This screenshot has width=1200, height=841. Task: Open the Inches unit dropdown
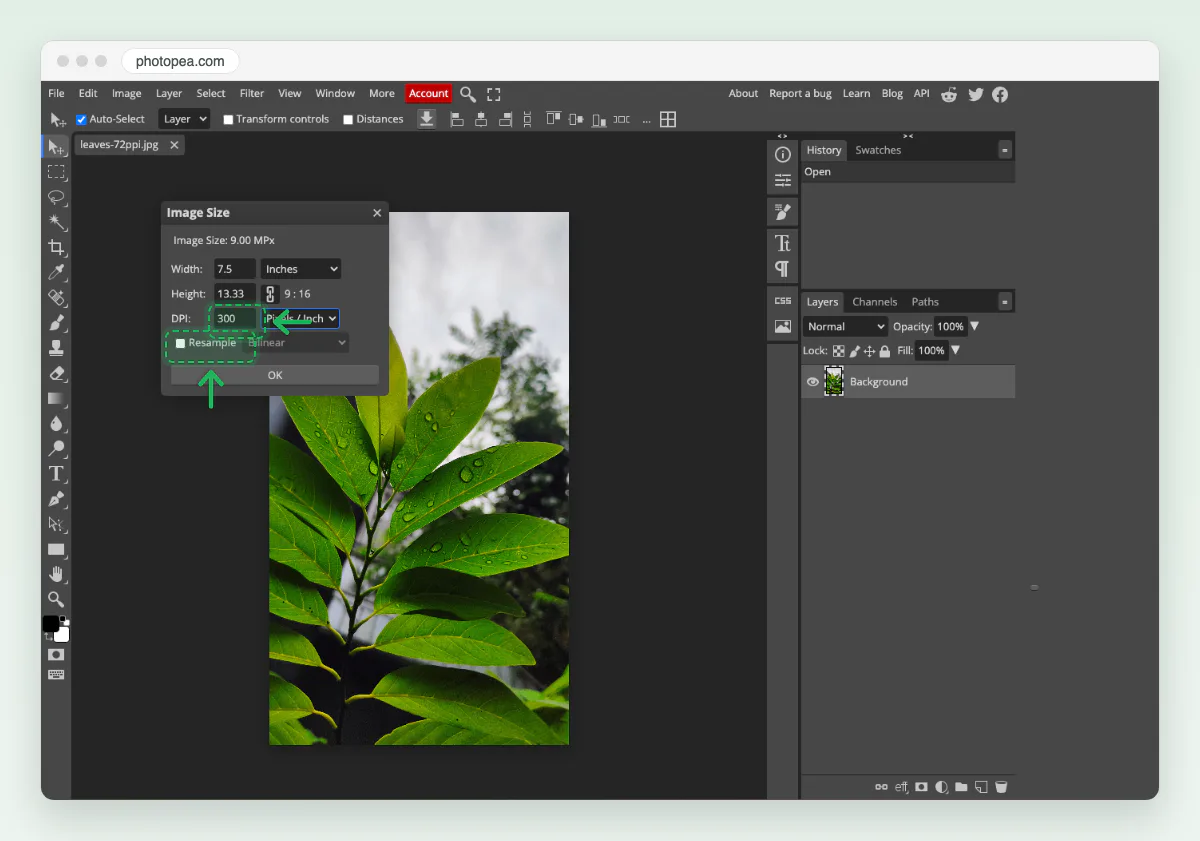point(301,269)
